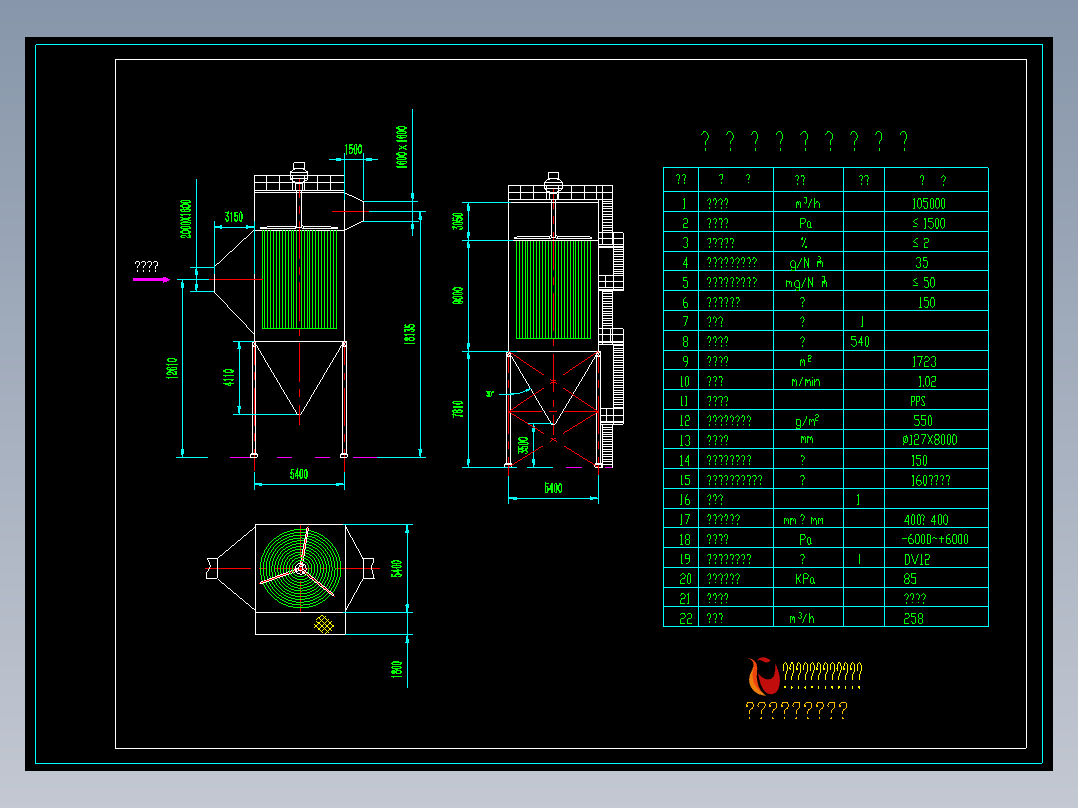Click the 5400 width under the front elevation
The width and height of the screenshot is (1078, 808).
pos(299,474)
